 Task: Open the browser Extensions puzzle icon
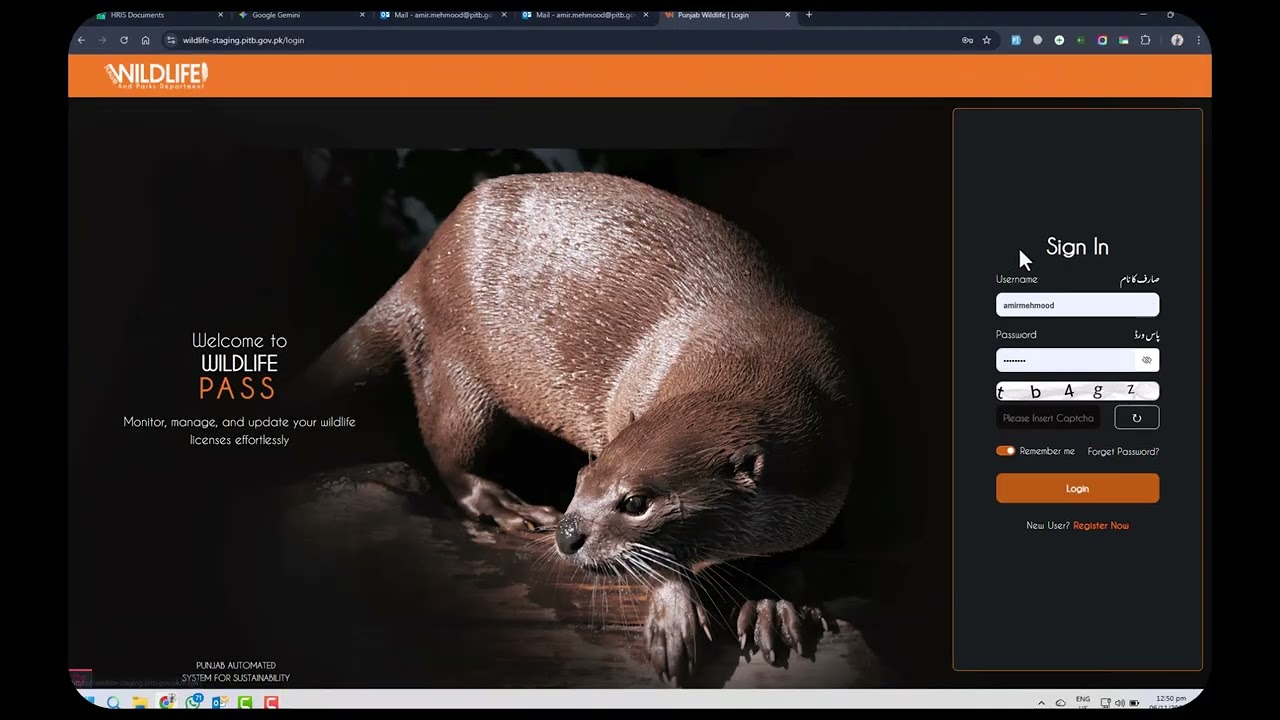click(1146, 40)
